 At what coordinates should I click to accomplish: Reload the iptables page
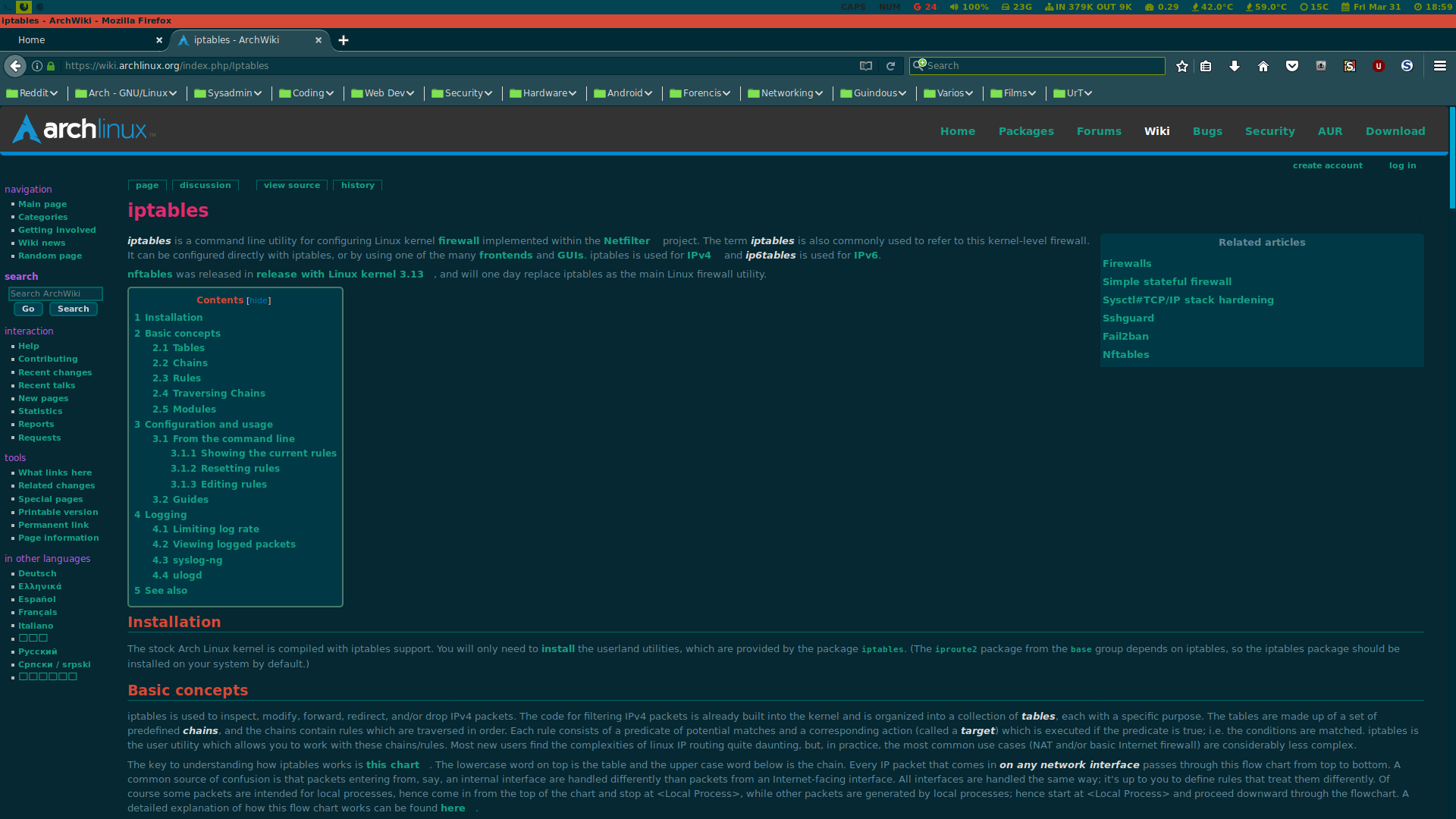pyautogui.click(x=891, y=66)
